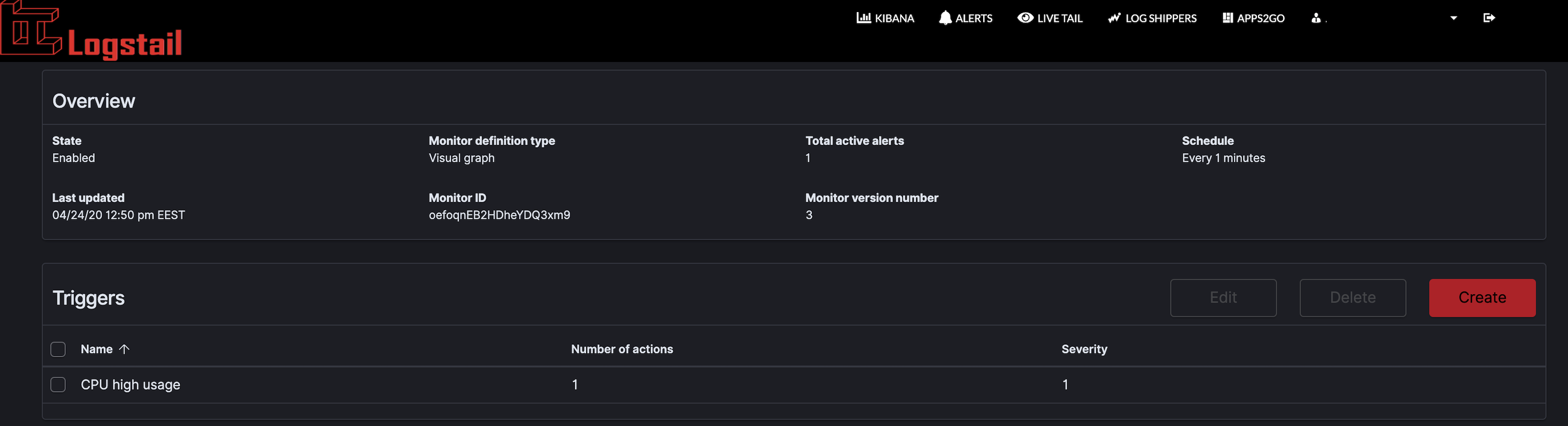Viewport: 1568px width, 426px height.
Task: Open Kibana from the top navigation bar
Action: (x=884, y=17)
